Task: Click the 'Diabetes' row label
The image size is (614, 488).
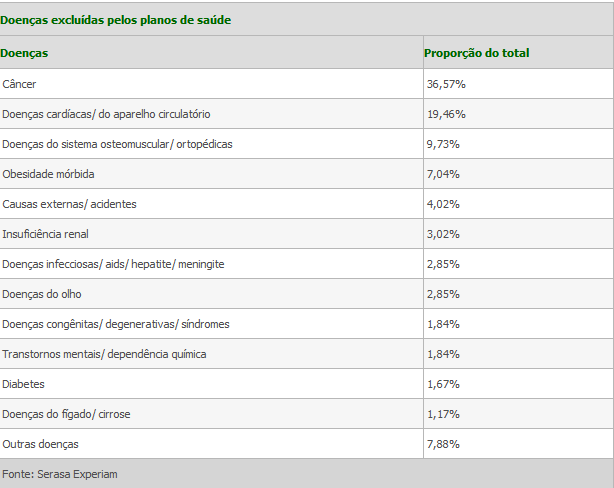Action: [x=24, y=384]
